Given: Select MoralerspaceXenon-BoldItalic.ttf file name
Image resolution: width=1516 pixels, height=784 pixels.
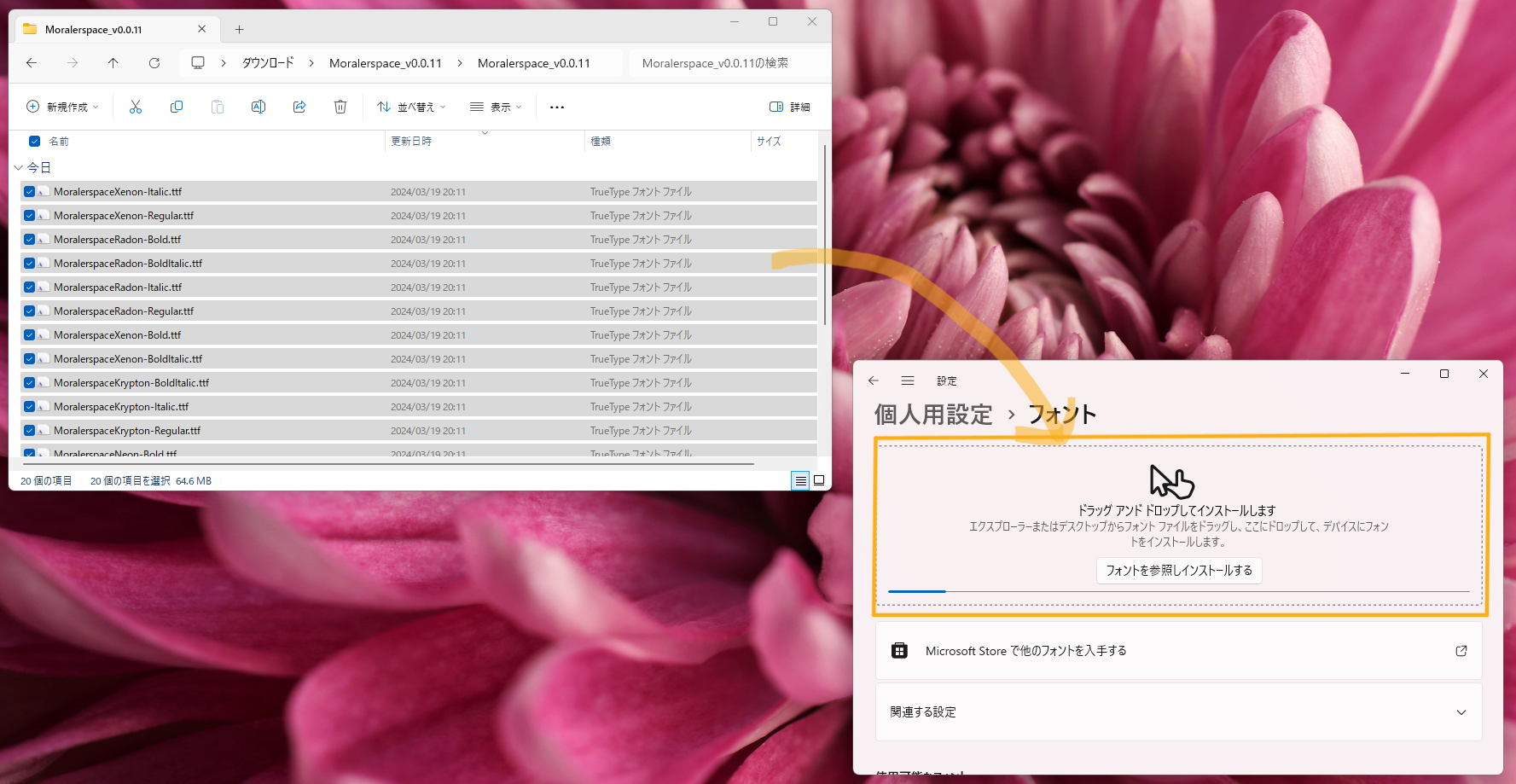Looking at the screenshot, I should (x=128, y=359).
